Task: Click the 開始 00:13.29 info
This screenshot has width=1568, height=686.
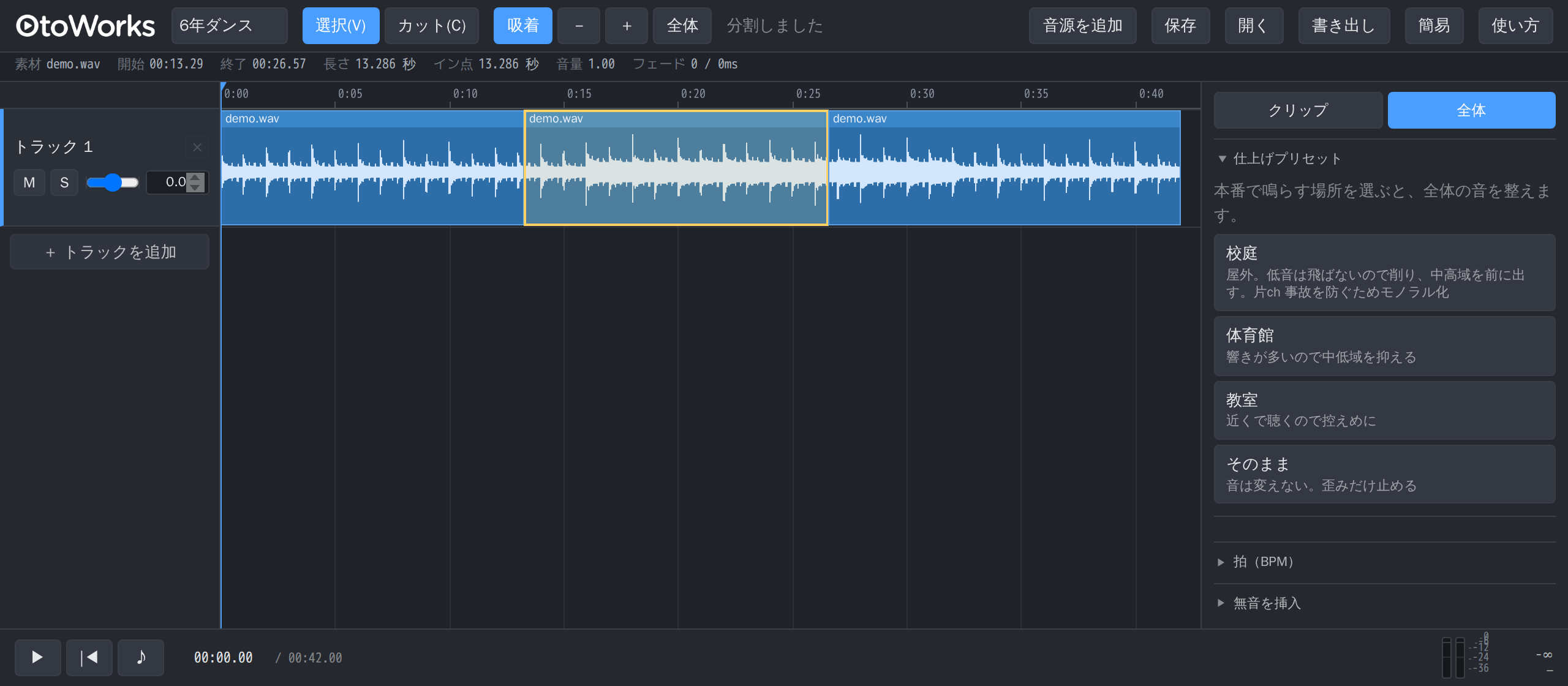Action: click(x=160, y=64)
